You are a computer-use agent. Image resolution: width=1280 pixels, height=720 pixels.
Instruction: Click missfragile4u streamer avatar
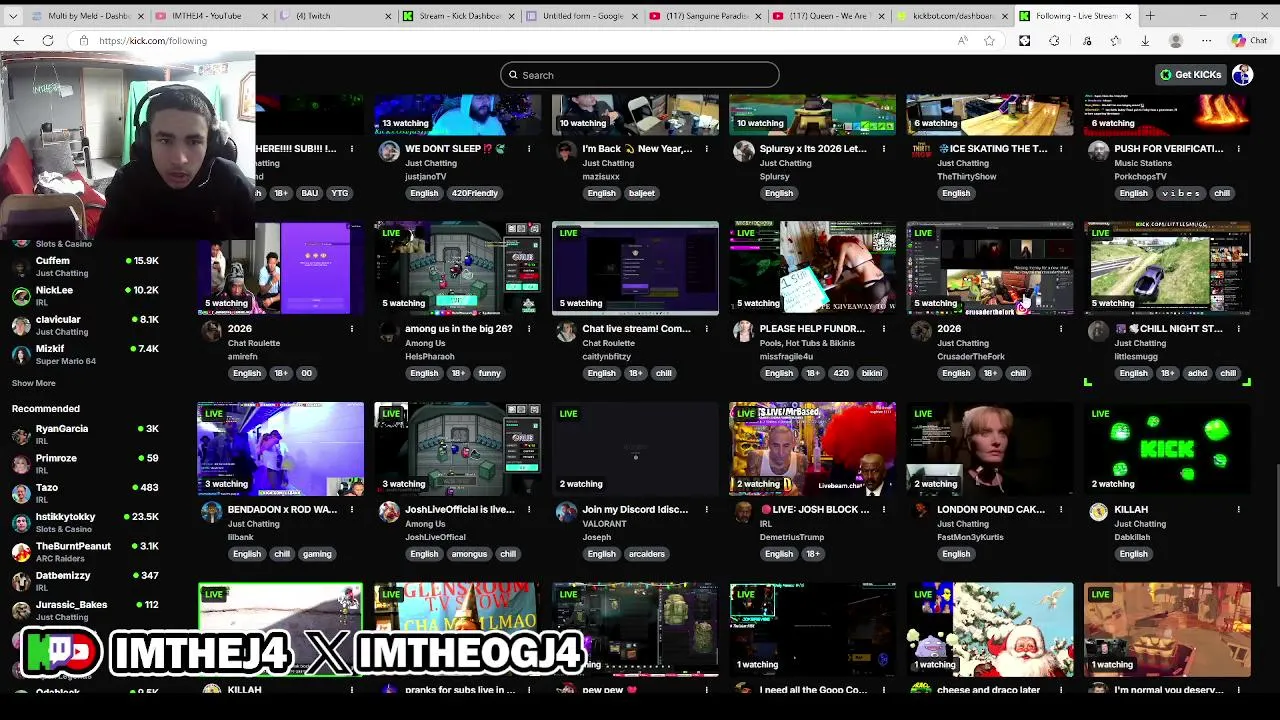coord(744,332)
